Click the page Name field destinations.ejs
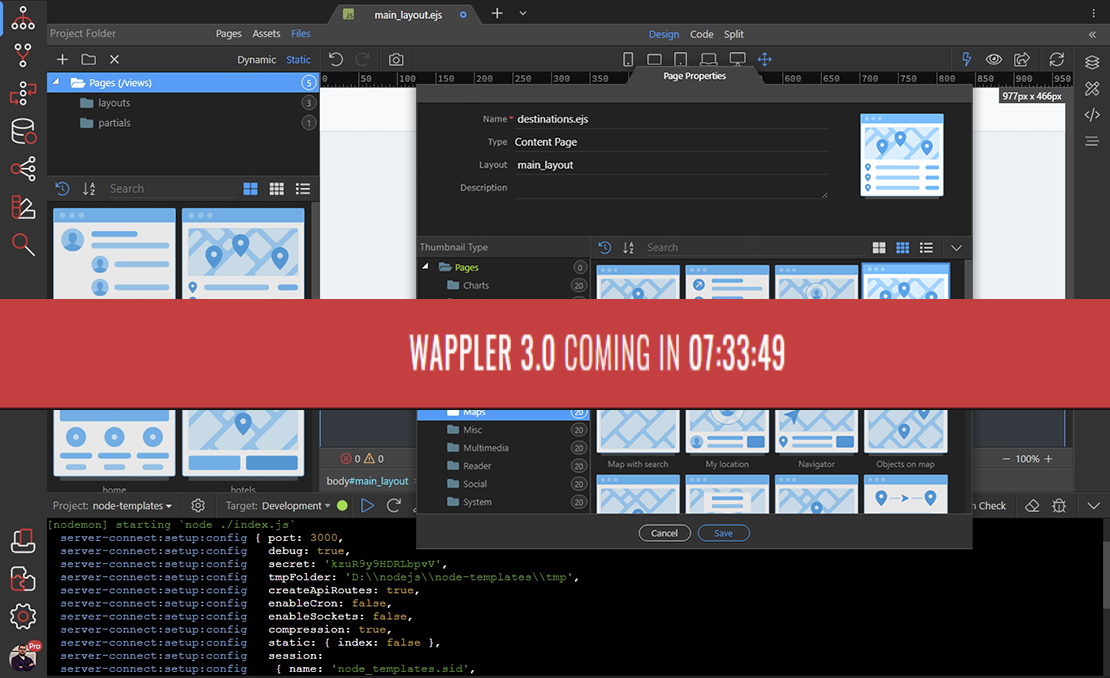 coord(671,119)
